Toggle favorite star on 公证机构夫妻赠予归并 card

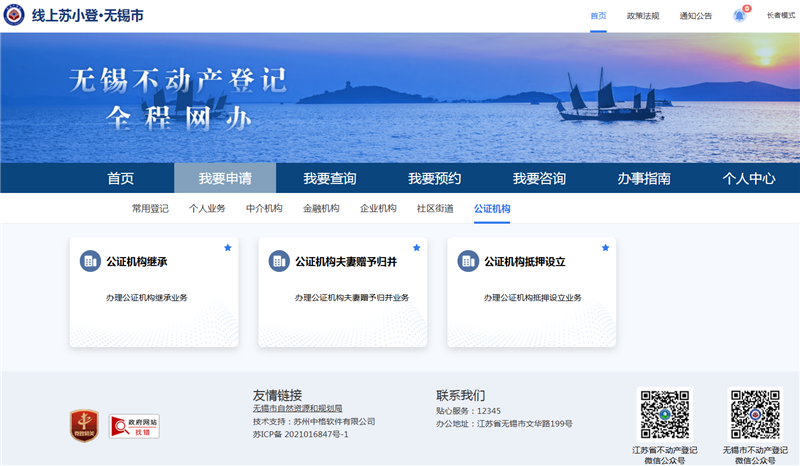[x=417, y=248]
